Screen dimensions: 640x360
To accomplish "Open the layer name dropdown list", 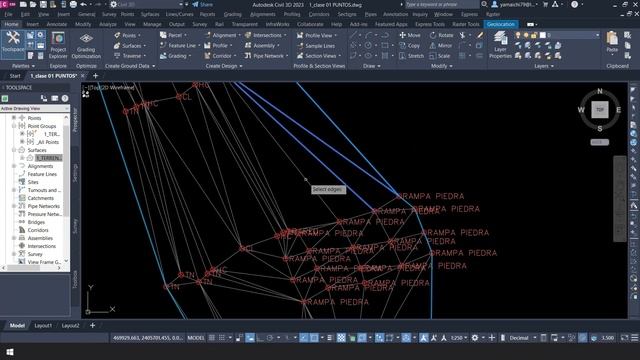I will [597, 36].
